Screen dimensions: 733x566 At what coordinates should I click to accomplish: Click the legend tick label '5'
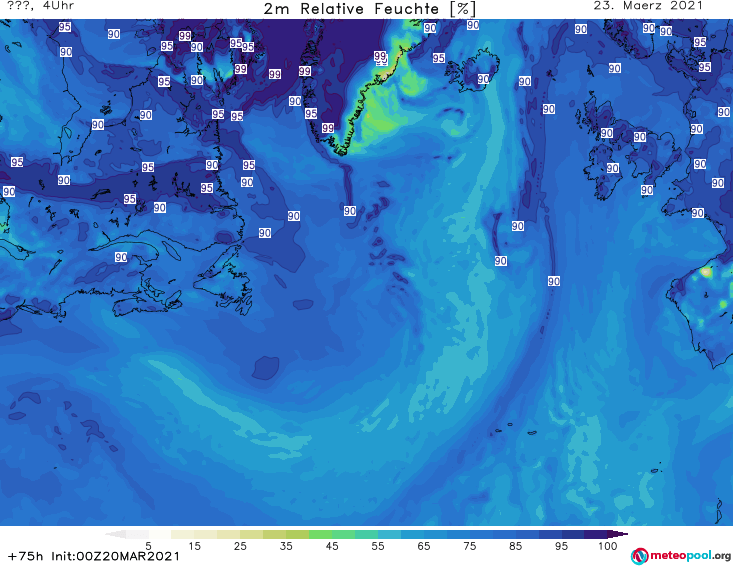coord(148,546)
